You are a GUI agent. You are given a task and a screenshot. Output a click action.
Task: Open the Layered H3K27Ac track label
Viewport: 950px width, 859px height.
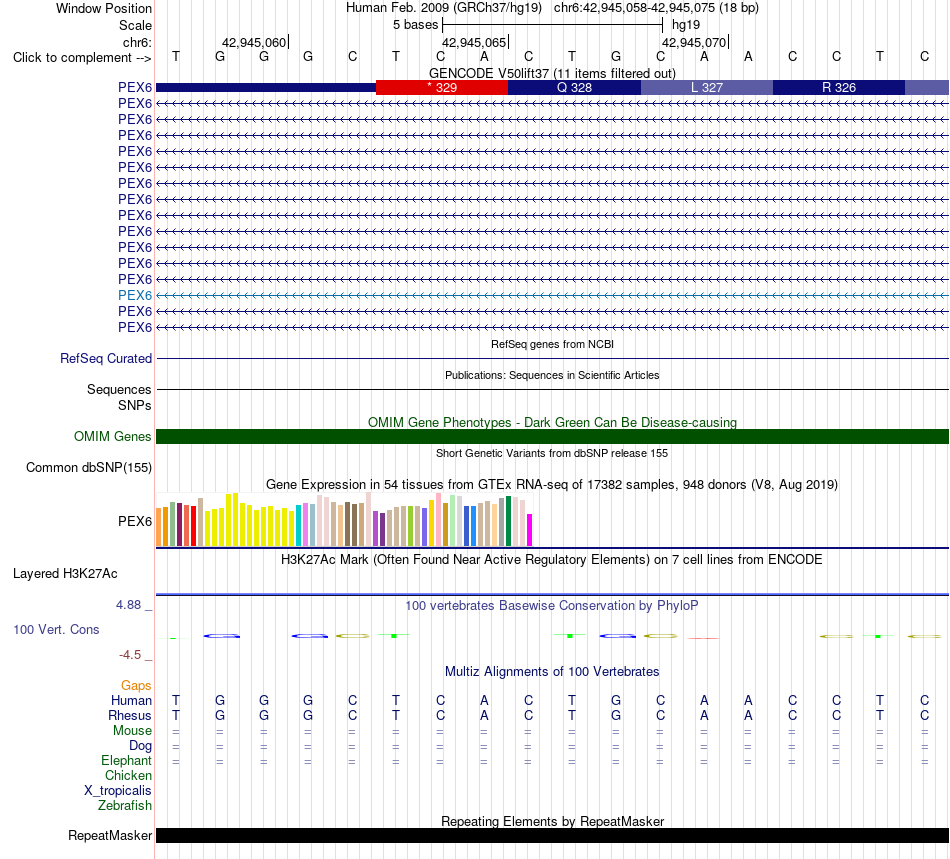65,574
